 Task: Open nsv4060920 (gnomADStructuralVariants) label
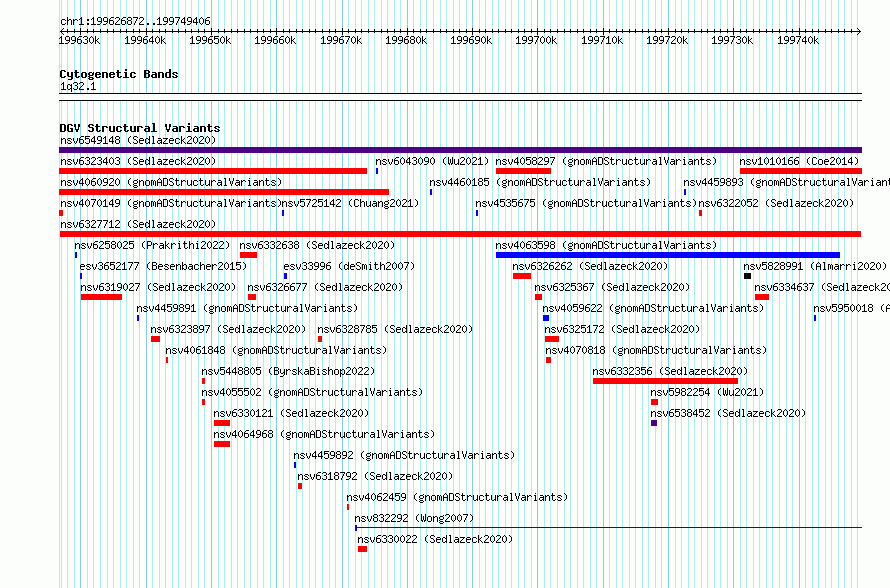(171, 182)
